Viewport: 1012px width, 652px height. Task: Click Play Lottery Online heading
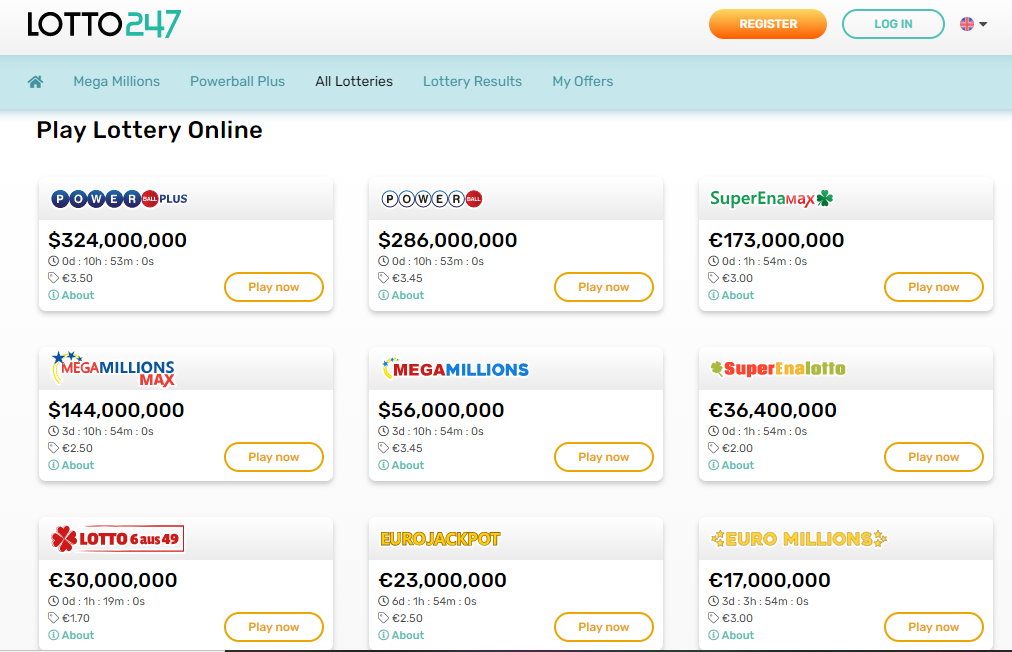click(x=149, y=130)
